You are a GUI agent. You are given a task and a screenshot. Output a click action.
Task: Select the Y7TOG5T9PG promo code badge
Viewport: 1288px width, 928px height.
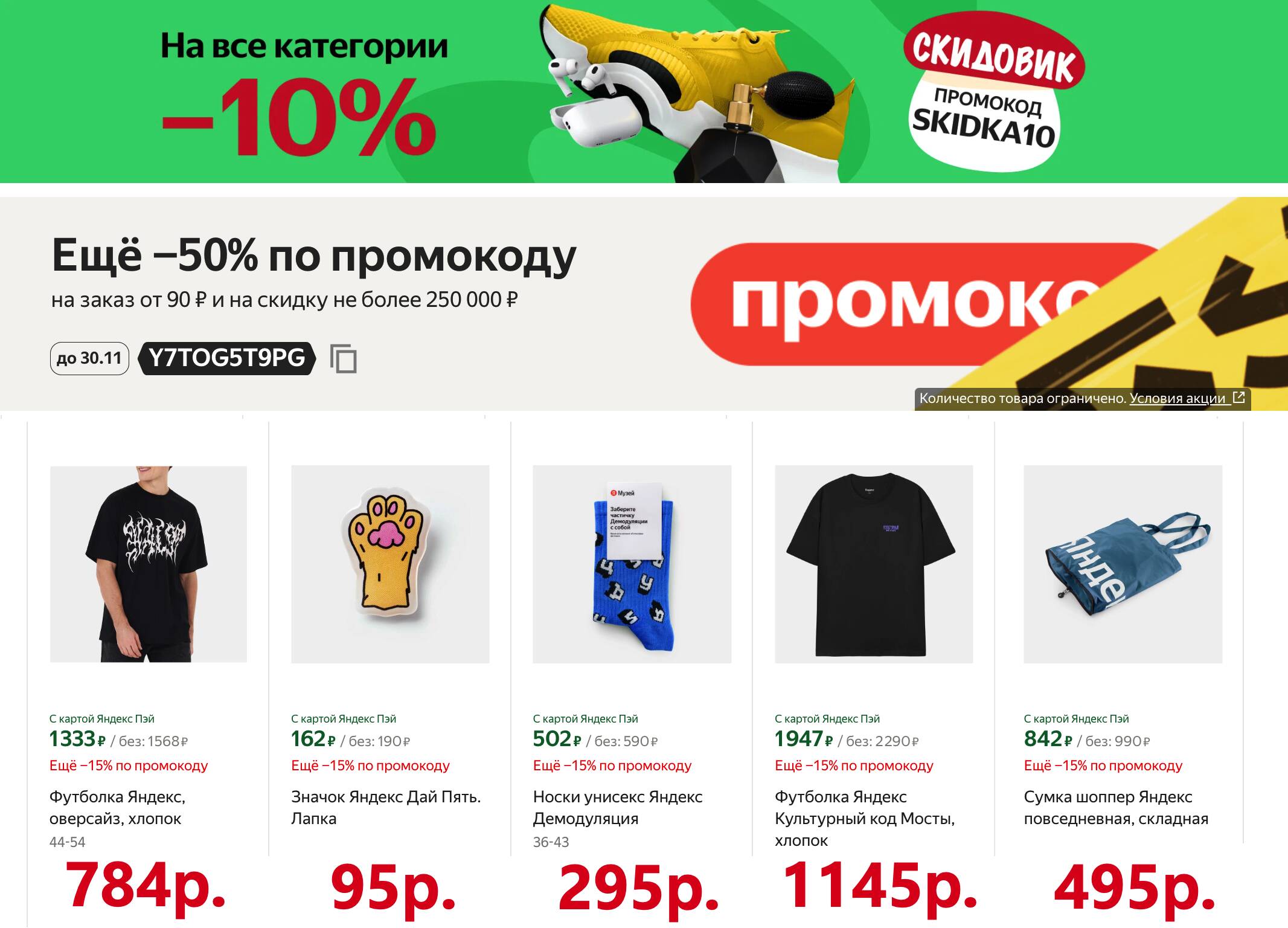(227, 358)
